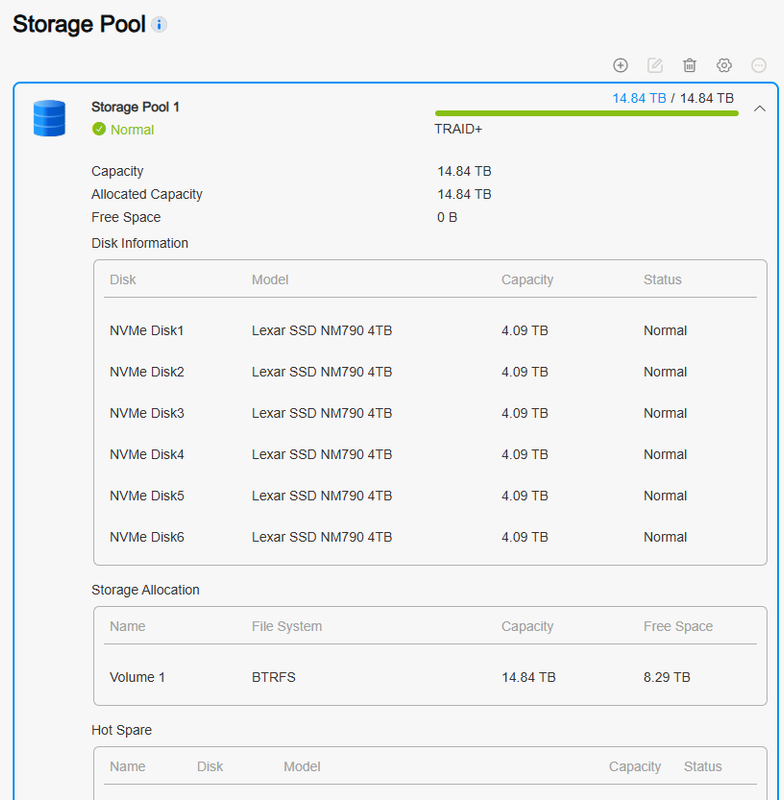Select the NVMe Disk3 row
The width and height of the screenshot is (784, 800).
[x=430, y=413]
